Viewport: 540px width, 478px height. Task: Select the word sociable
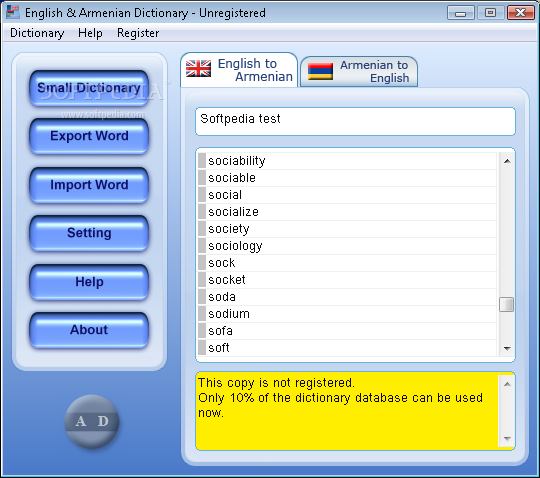coord(347,178)
